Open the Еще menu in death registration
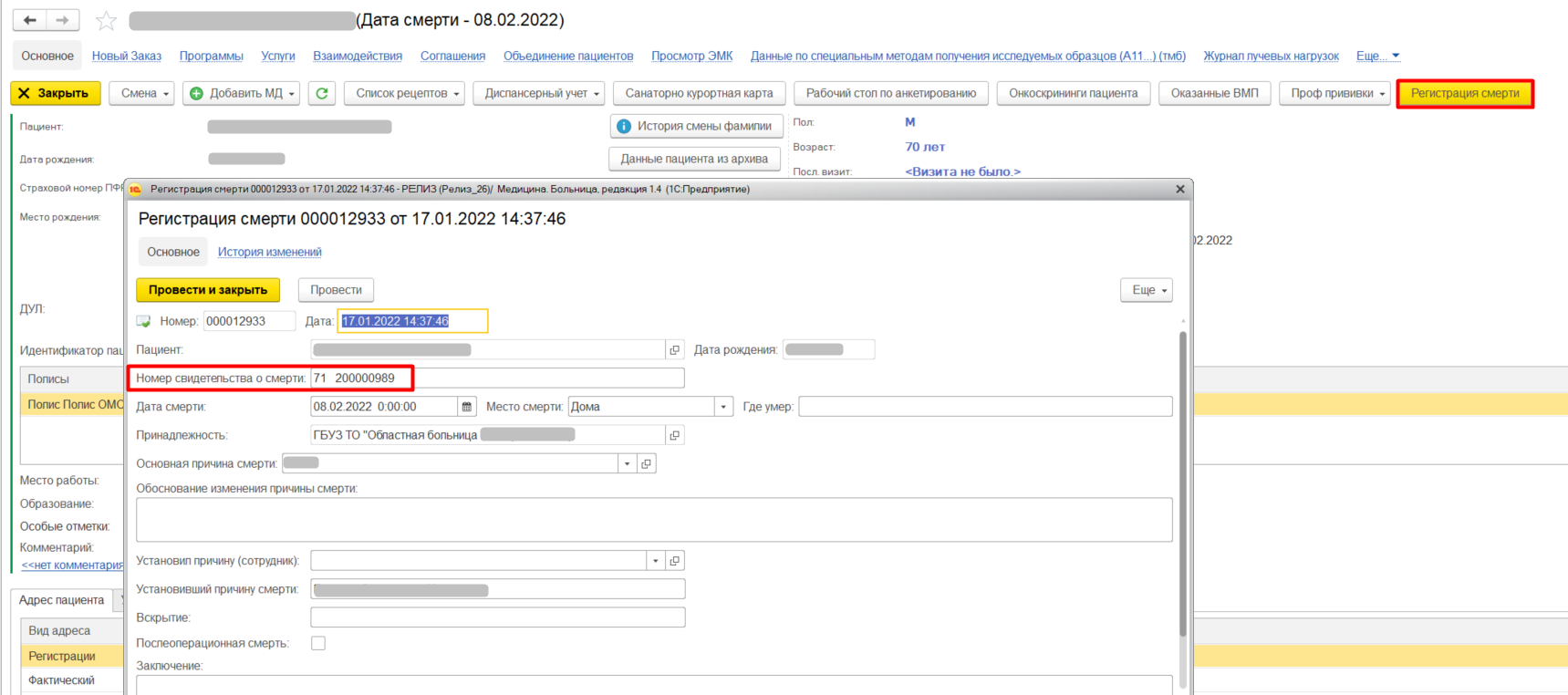Screen dimensions: 1568x695 tap(1146, 290)
